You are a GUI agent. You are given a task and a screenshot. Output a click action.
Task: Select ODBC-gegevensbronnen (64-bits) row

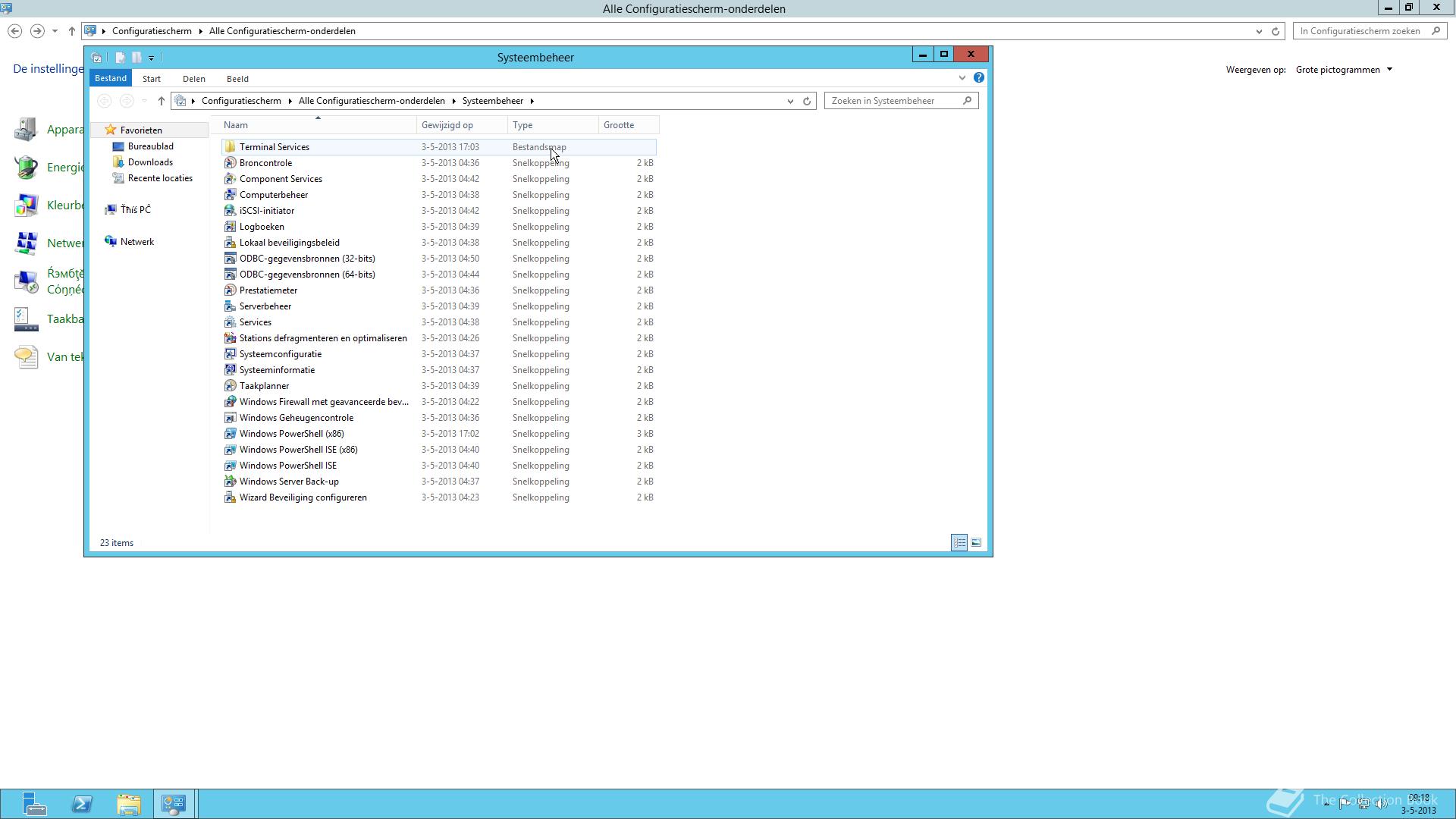pyautogui.click(x=439, y=275)
